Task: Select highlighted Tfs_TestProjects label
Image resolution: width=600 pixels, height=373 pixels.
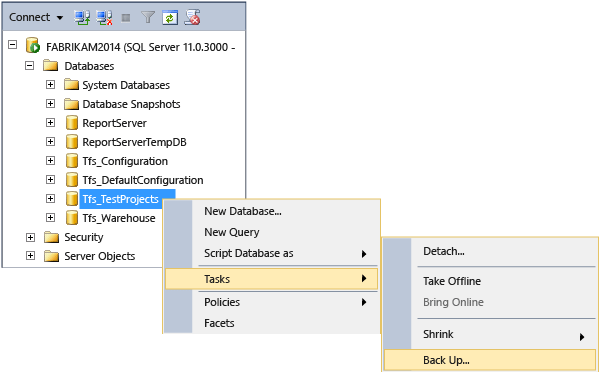Action: coord(121,199)
